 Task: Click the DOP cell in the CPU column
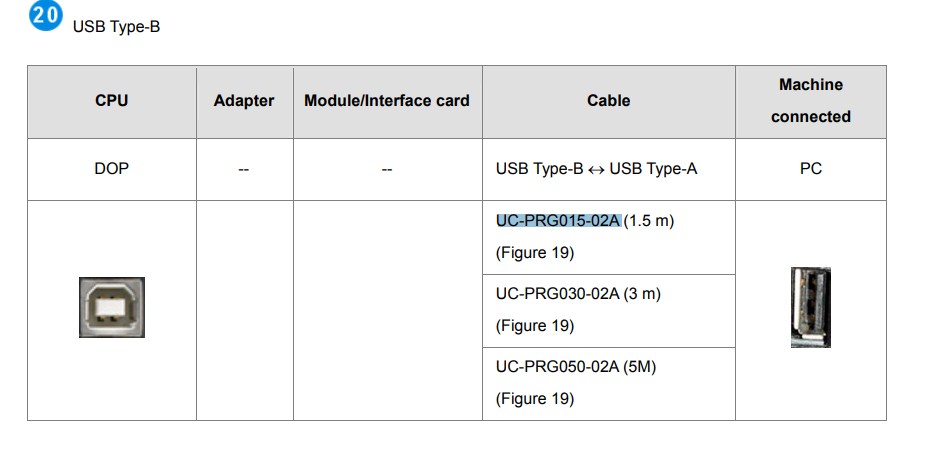click(112, 169)
